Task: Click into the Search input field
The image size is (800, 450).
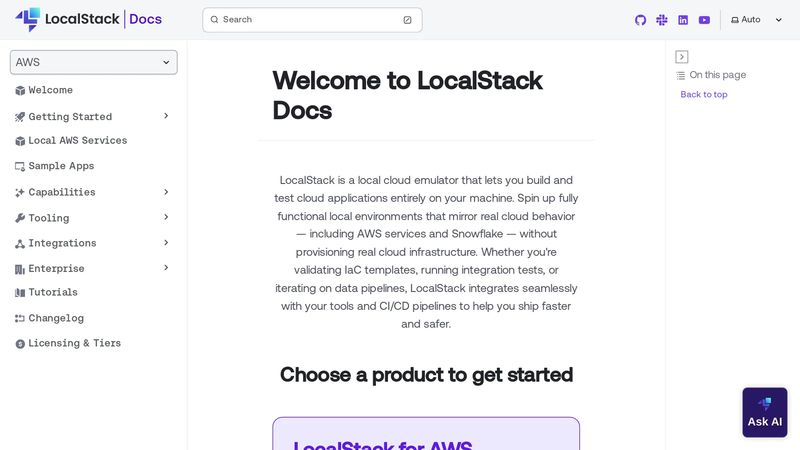Action: pos(312,20)
